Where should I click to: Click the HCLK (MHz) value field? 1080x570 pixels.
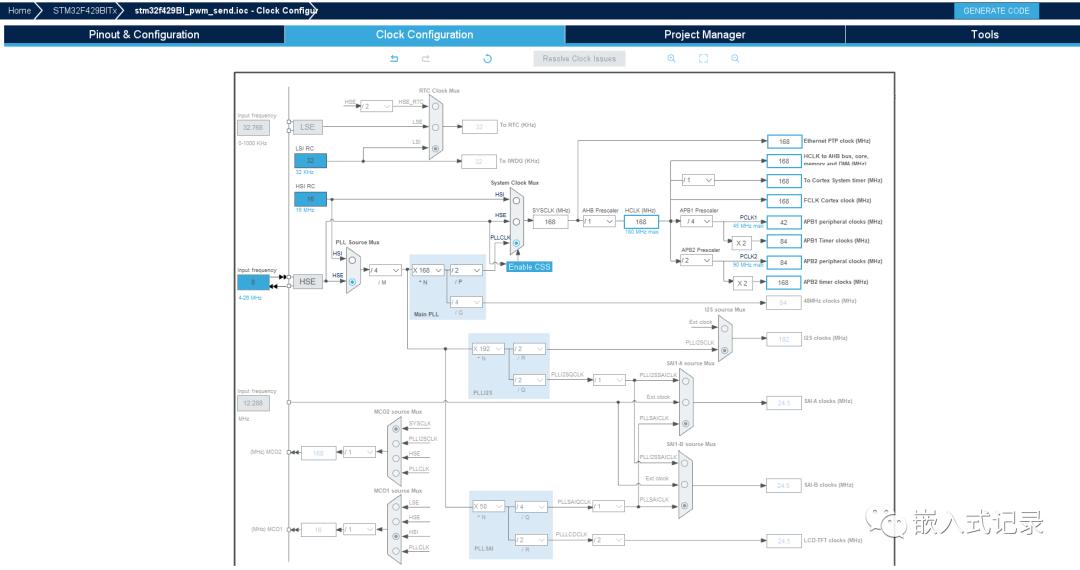click(x=641, y=222)
